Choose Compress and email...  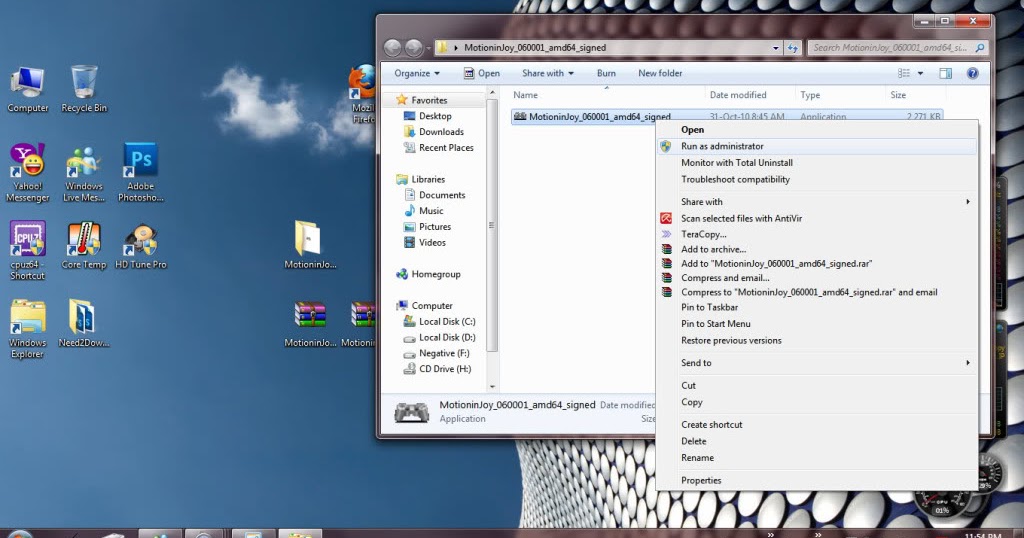pos(818,277)
